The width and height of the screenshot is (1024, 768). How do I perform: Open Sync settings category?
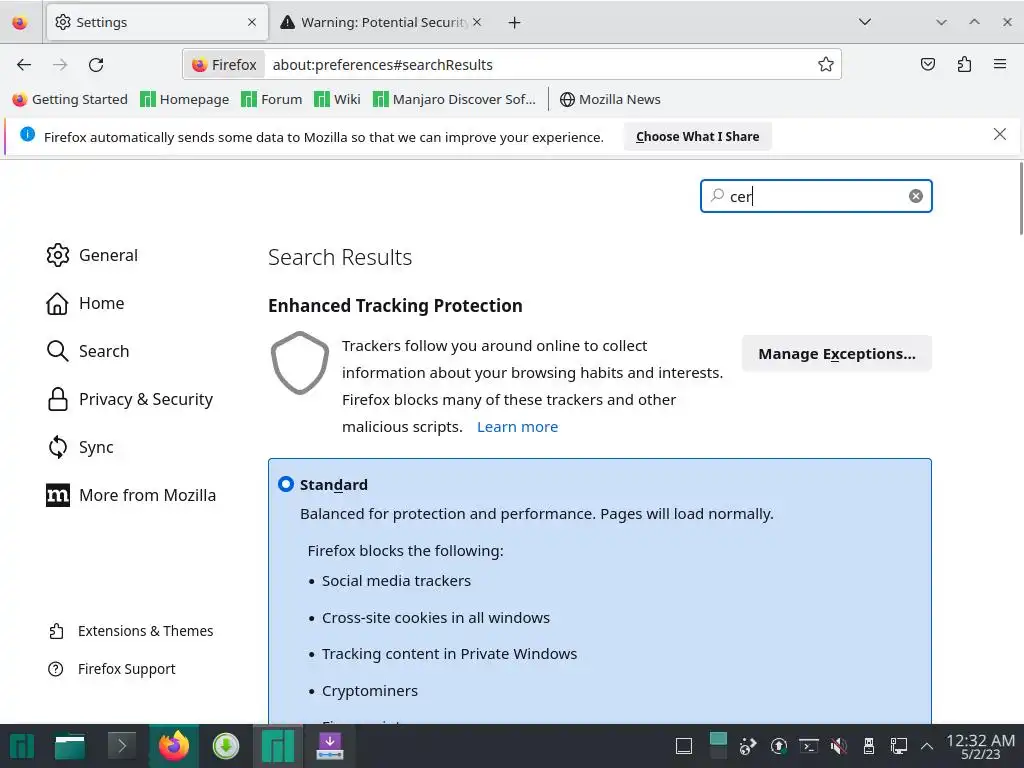click(80, 447)
